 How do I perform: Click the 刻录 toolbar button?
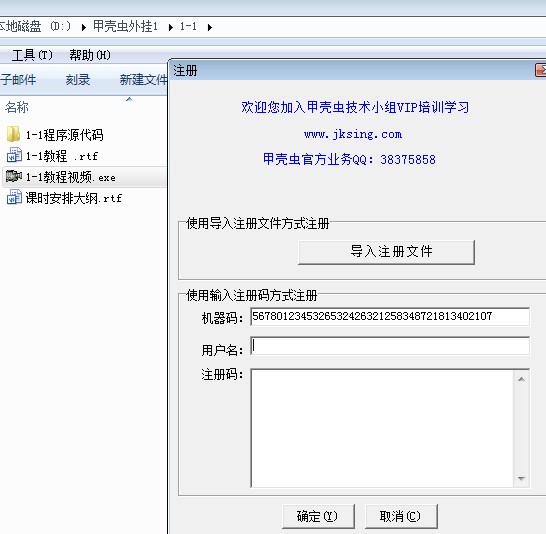coord(78,80)
